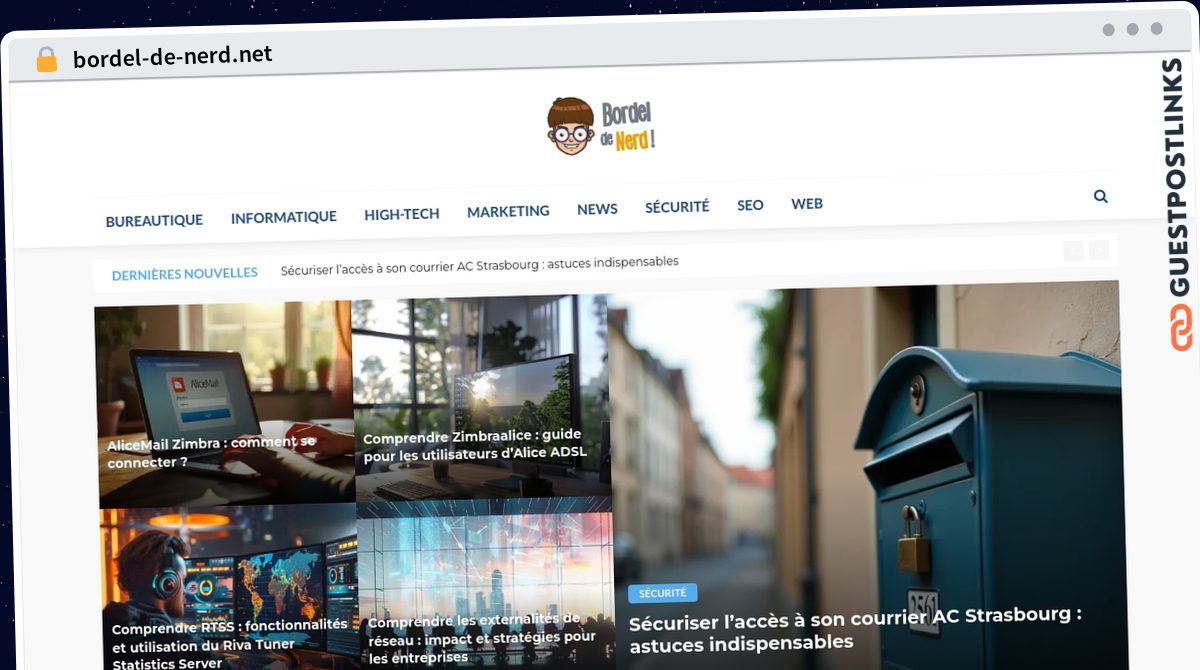Read Comprendre Zimbraalice guide article
The image size is (1200, 670).
pyautogui.click(x=475, y=445)
